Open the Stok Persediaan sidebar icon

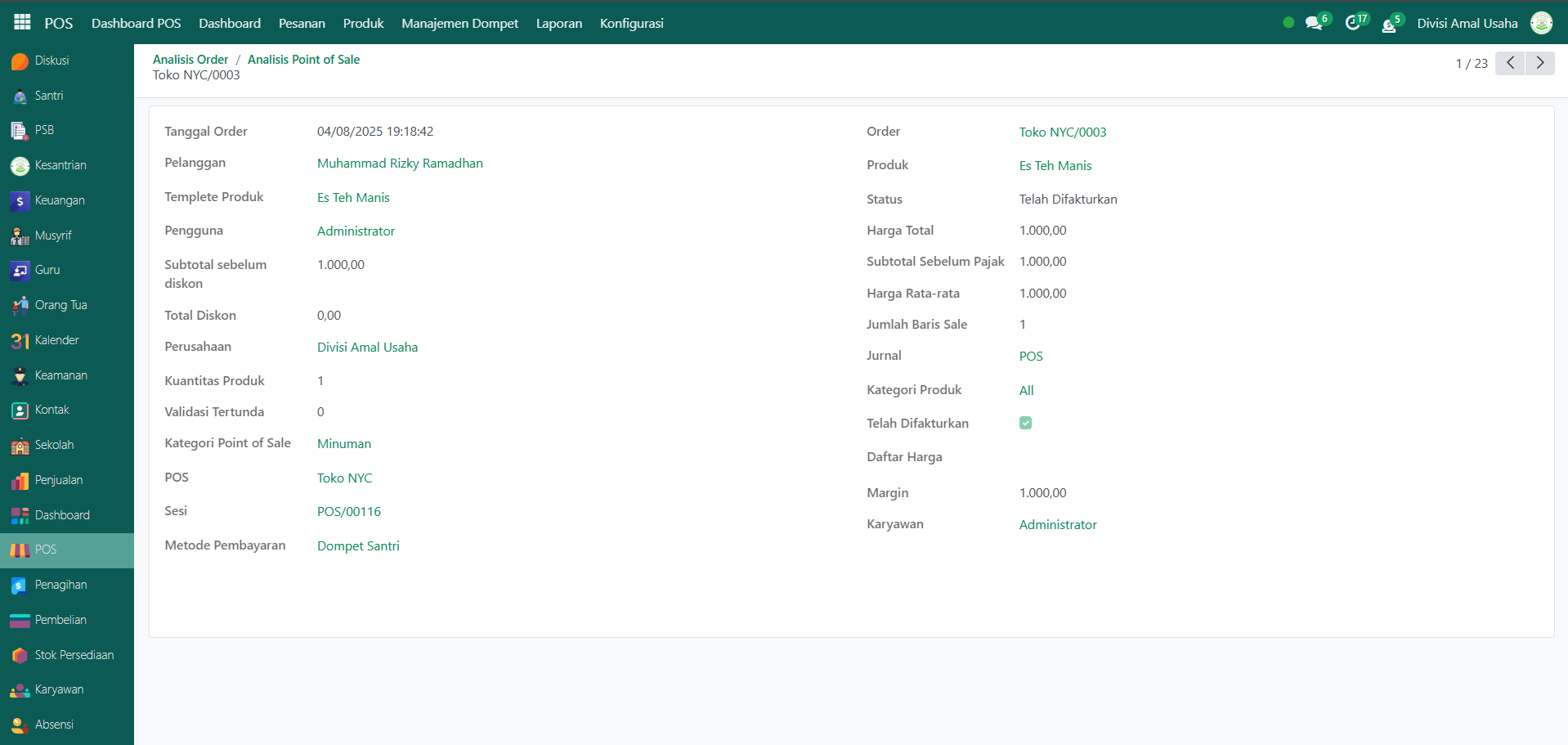[20, 656]
